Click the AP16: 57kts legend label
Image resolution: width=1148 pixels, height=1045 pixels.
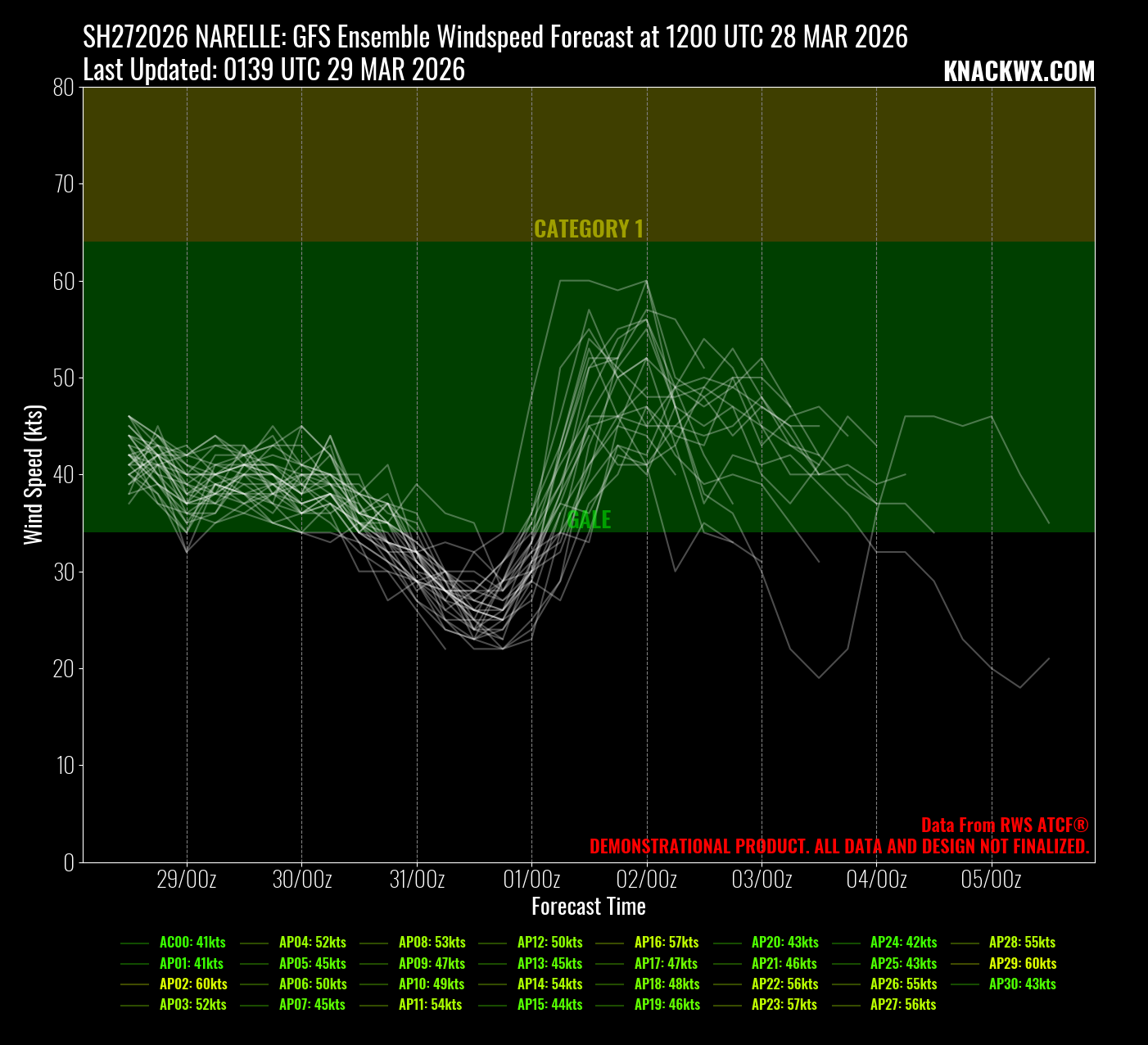[x=667, y=943]
